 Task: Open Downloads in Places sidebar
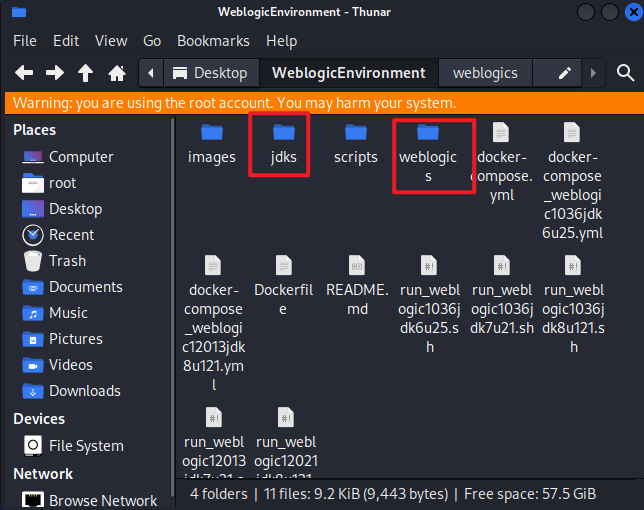[71, 391]
